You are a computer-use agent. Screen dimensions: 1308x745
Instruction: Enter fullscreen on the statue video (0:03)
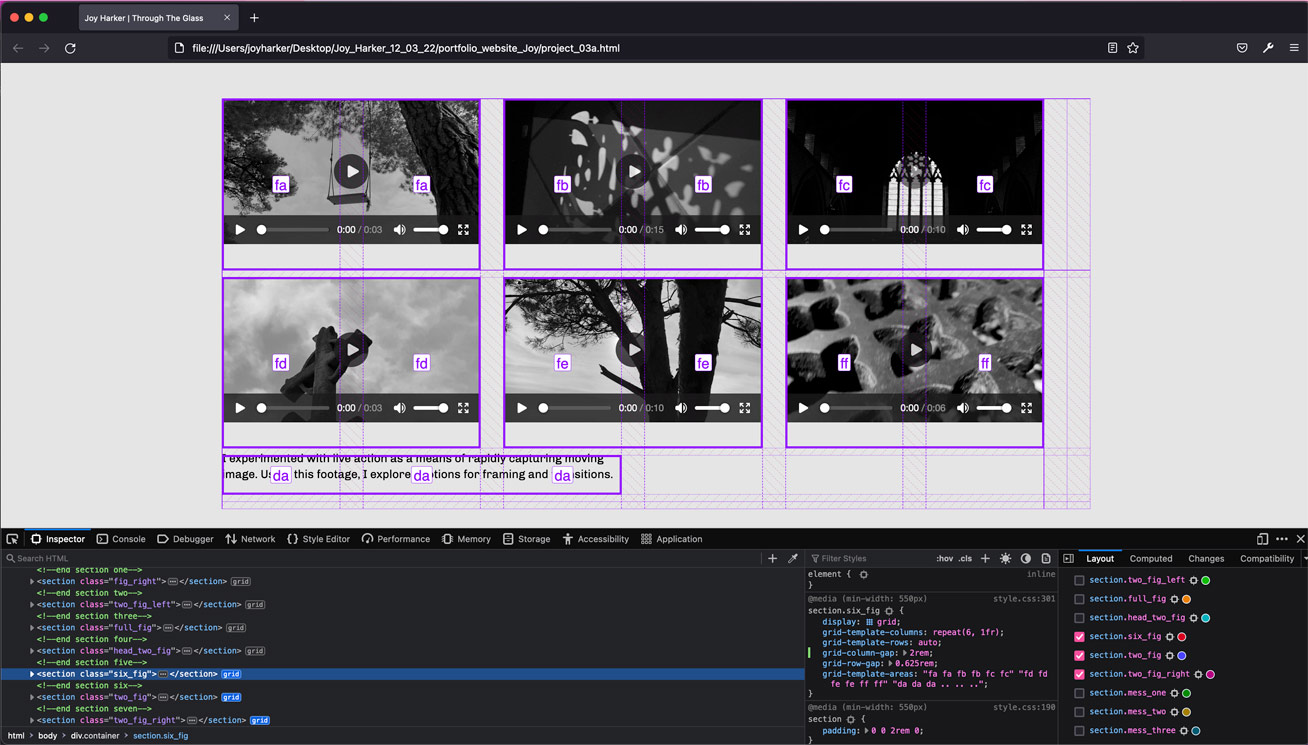click(463, 408)
